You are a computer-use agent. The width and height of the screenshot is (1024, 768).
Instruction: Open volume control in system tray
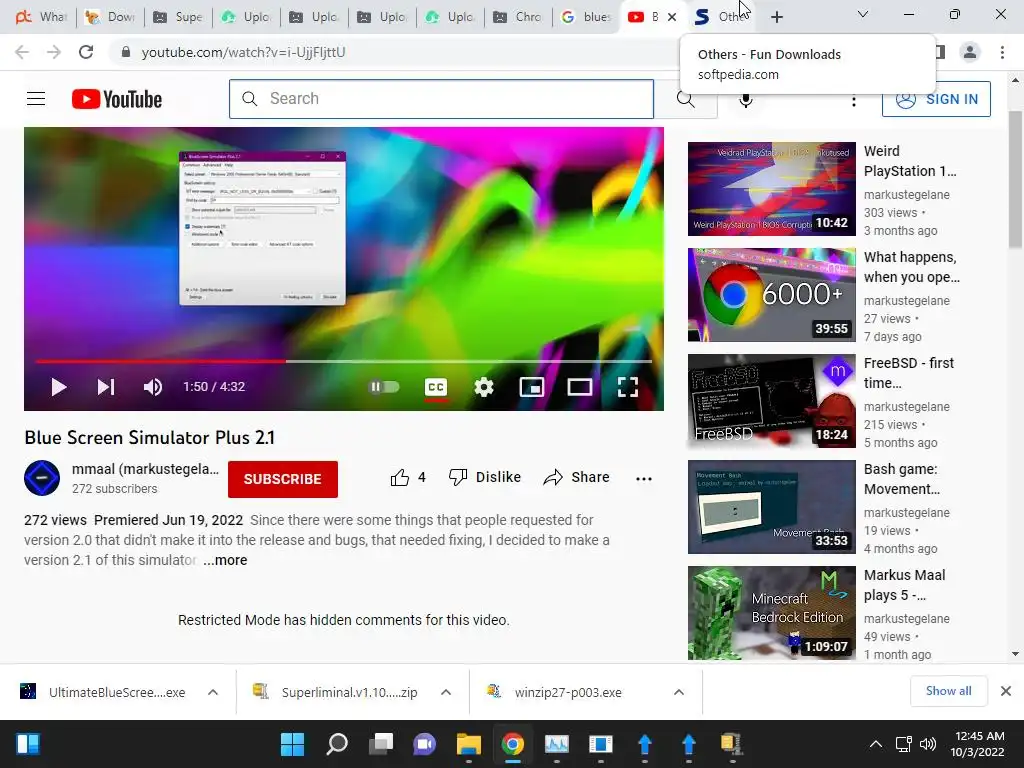click(x=927, y=744)
